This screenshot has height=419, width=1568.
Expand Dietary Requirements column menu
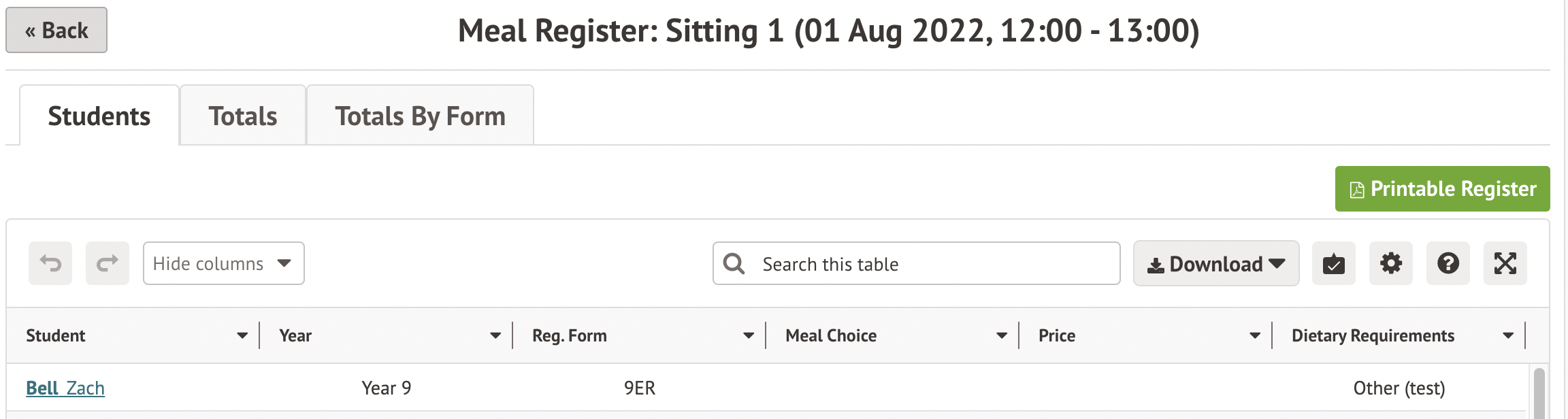[1508, 335]
